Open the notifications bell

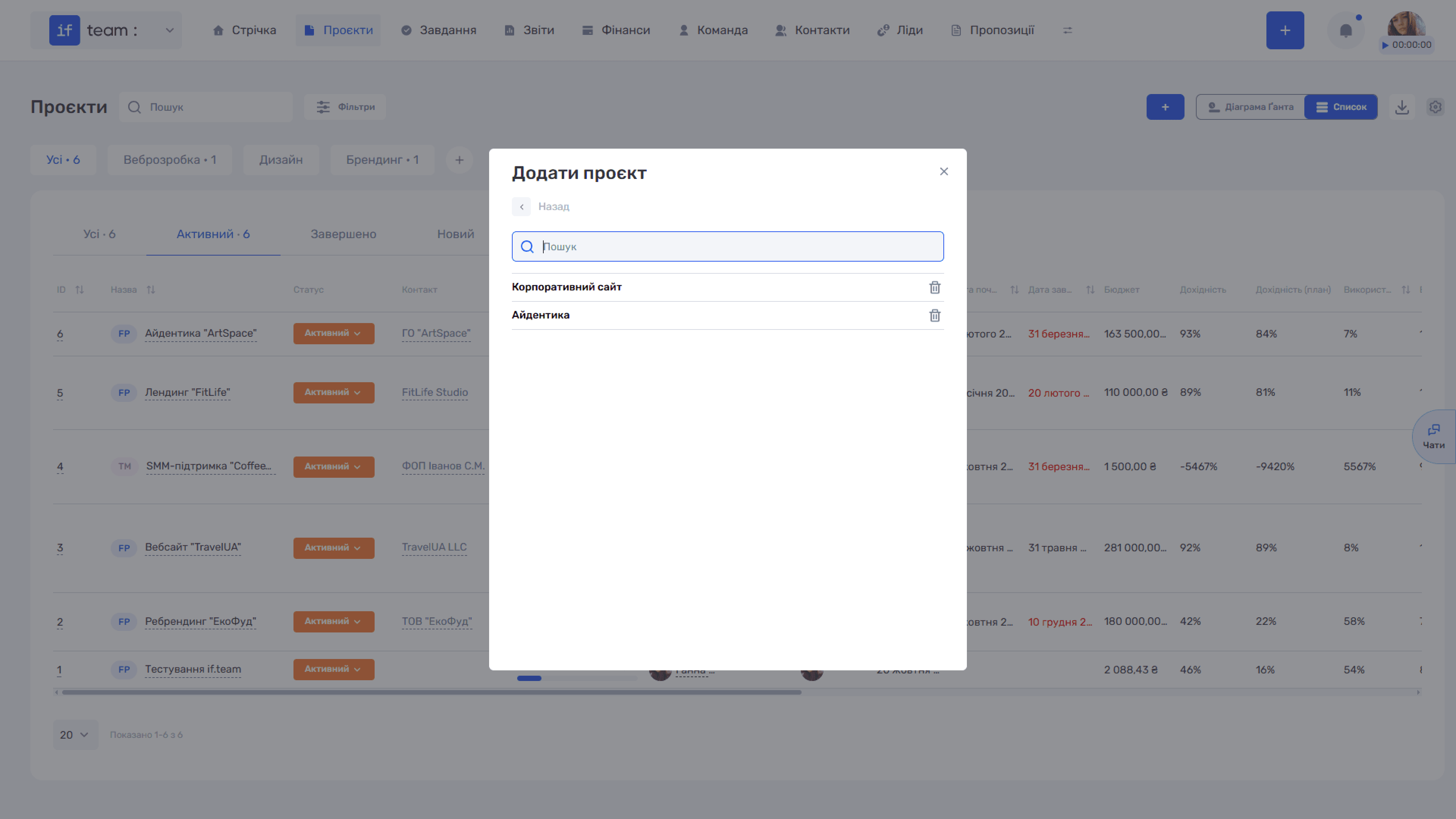coord(1346,30)
